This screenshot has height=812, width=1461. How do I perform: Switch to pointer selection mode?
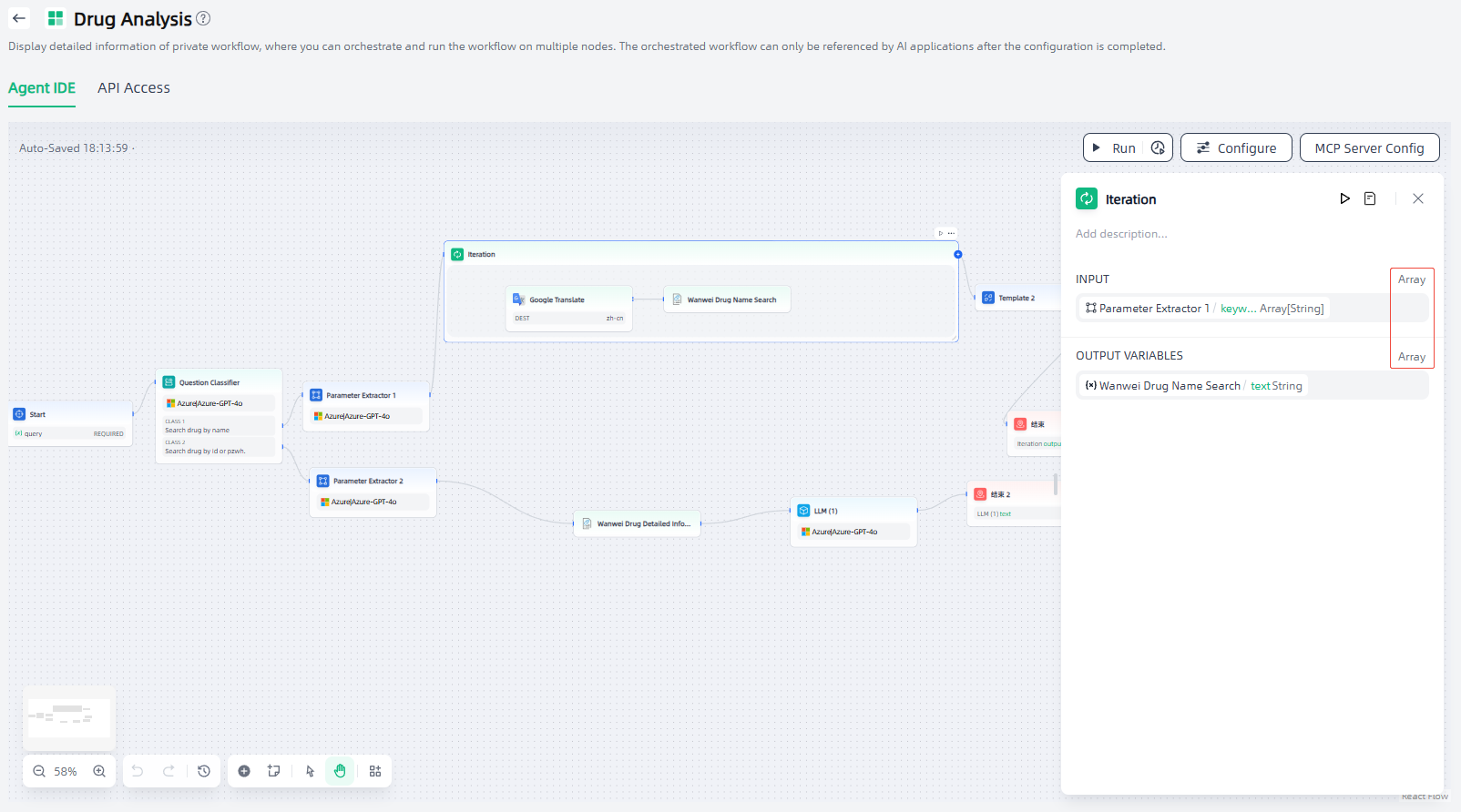[x=310, y=771]
